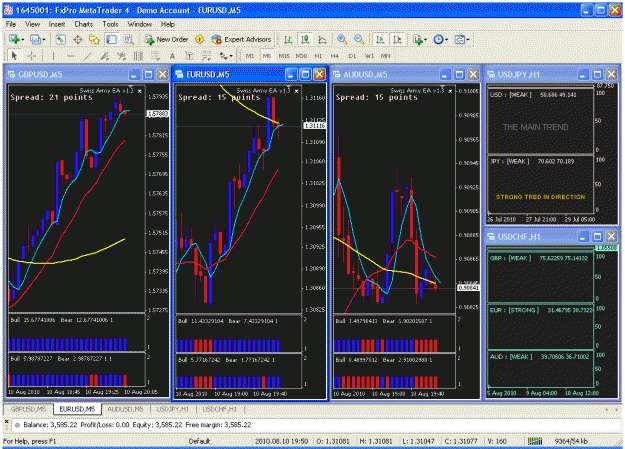The image size is (625, 449).
Task: Select the Crosshair tool
Action: (31, 56)
